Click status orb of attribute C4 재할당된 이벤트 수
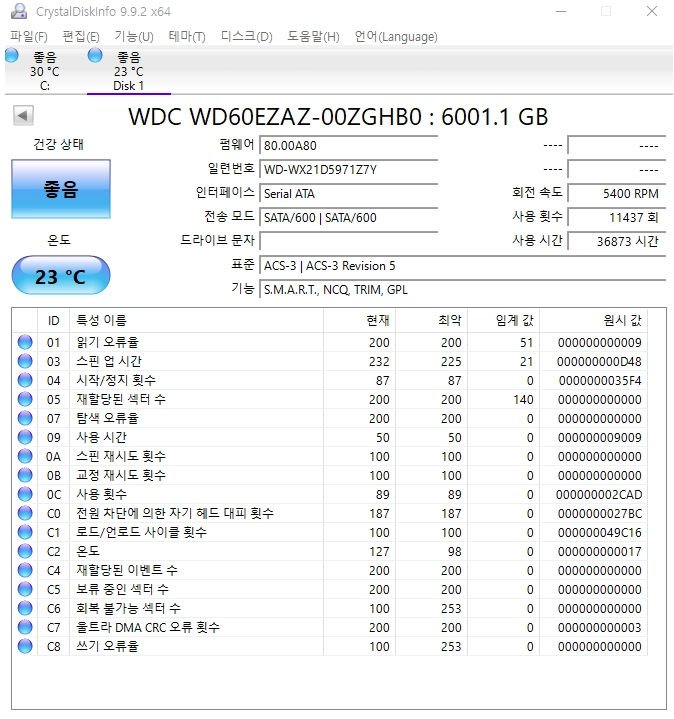This screenshot has width=674, height=719. [25, 570]
